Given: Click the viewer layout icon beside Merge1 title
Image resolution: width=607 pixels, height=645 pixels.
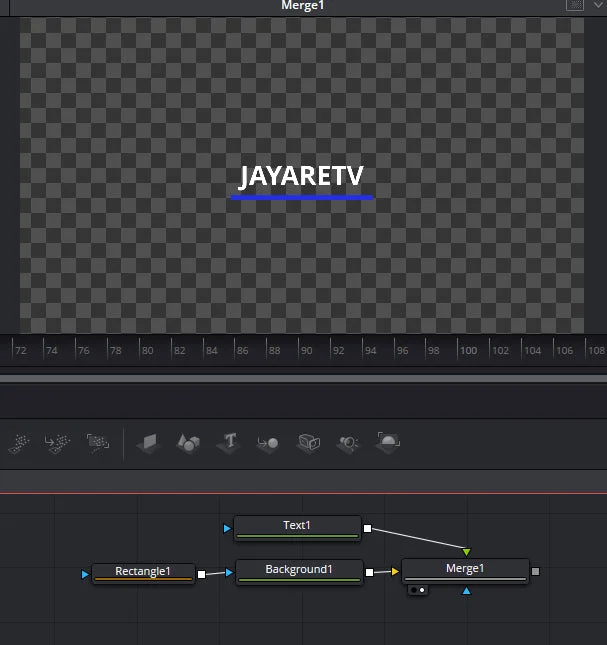Looking at the screenshot, I should [575, 5].
